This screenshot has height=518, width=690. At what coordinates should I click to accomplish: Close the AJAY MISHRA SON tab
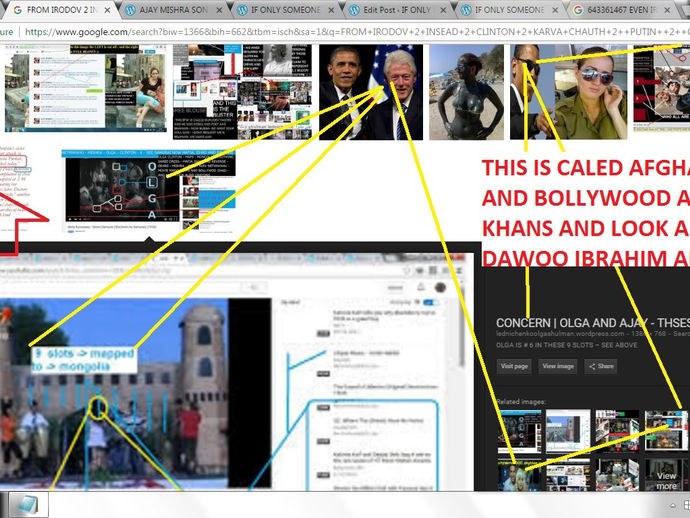tap(220, 10)
